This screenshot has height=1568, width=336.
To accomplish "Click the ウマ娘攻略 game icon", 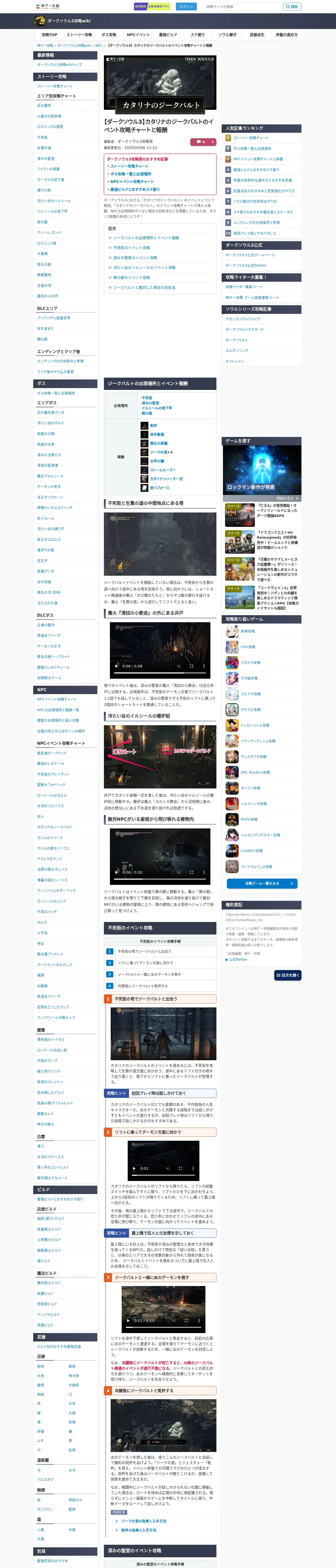I will click(232, 678).
